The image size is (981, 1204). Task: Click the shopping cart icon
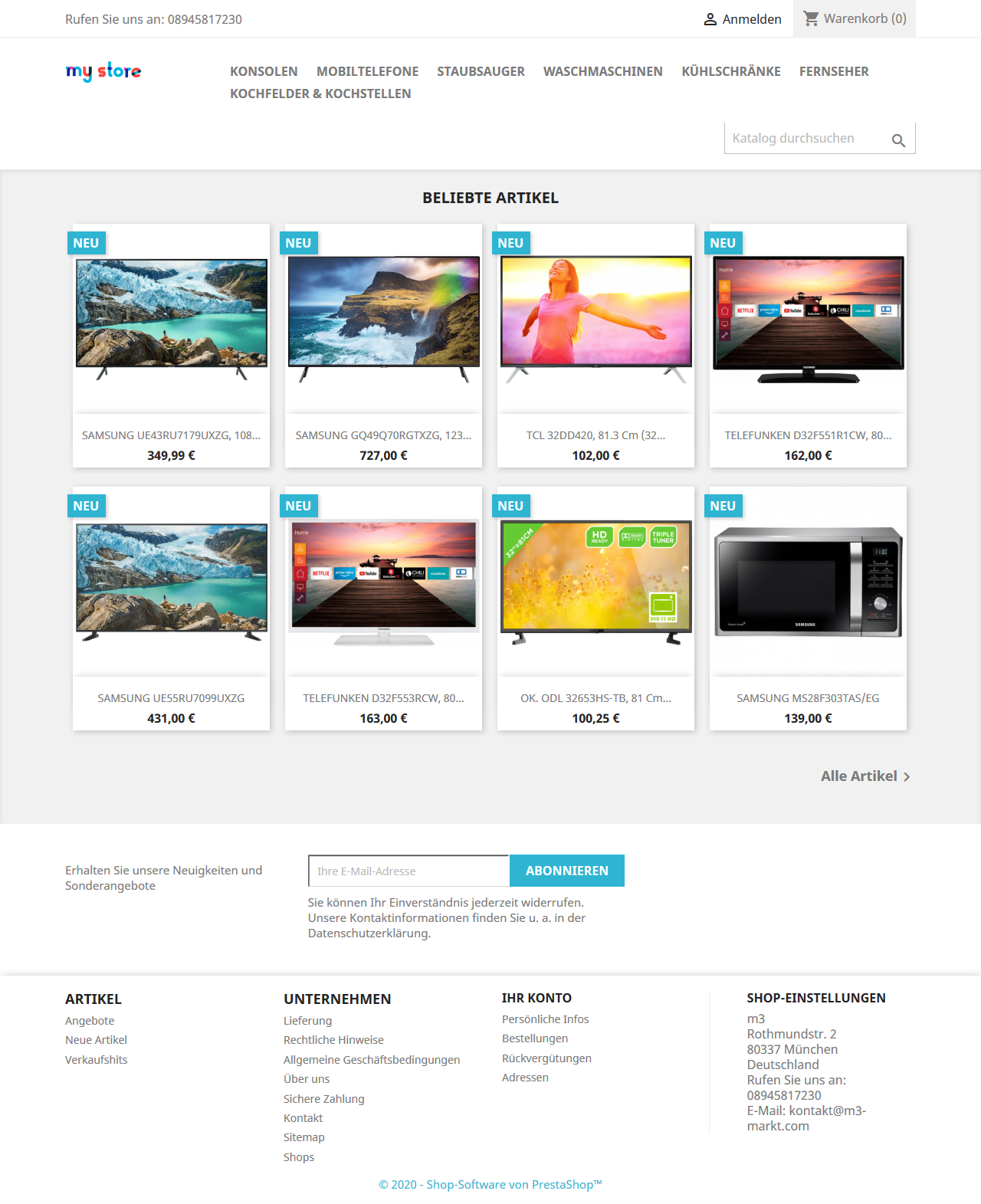[811, 18]
